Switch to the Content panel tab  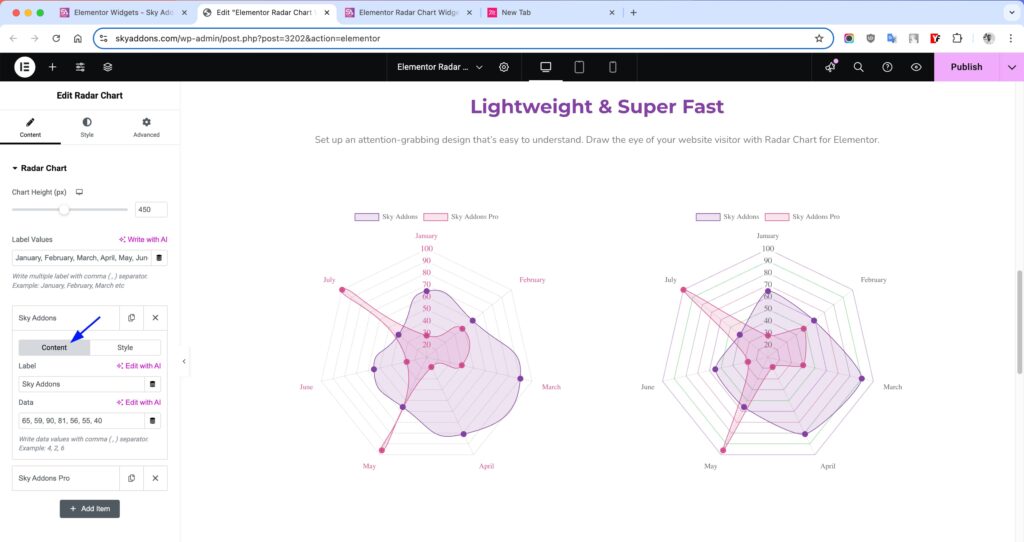coord(30,127)
